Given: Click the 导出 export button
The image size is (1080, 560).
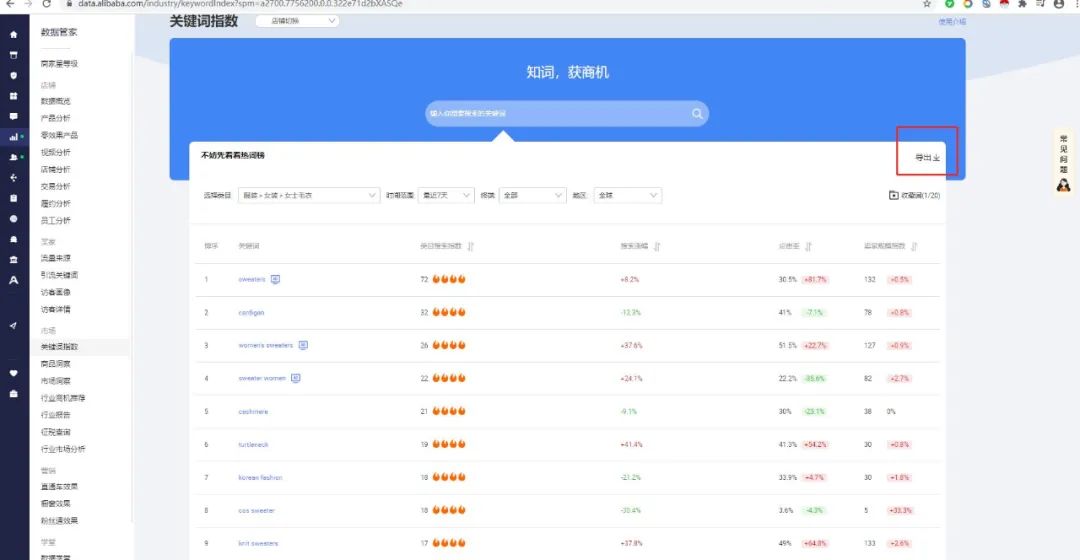Looking at the screenshot, I should 927,158.
